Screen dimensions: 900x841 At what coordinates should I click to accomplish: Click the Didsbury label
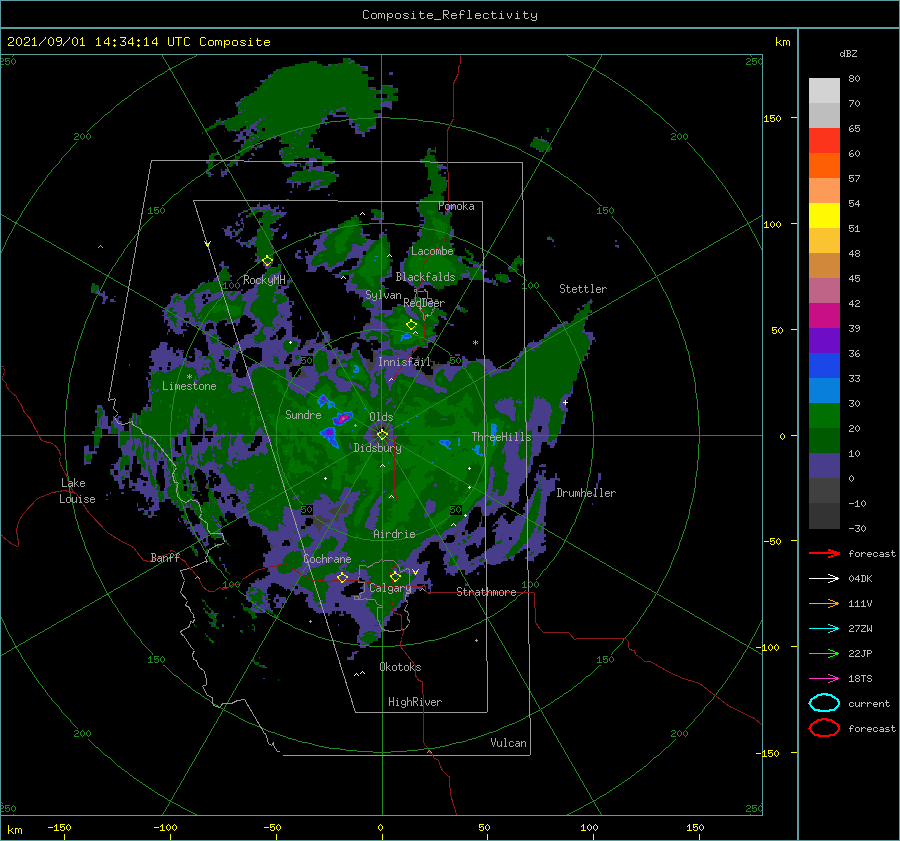(377, 448)
